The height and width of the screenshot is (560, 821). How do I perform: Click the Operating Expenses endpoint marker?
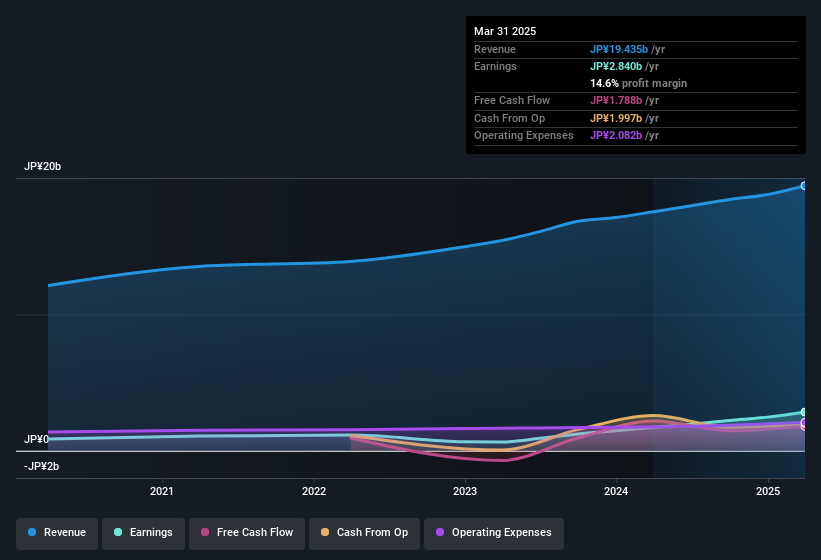pyautogui.click(x=804, y=422)
